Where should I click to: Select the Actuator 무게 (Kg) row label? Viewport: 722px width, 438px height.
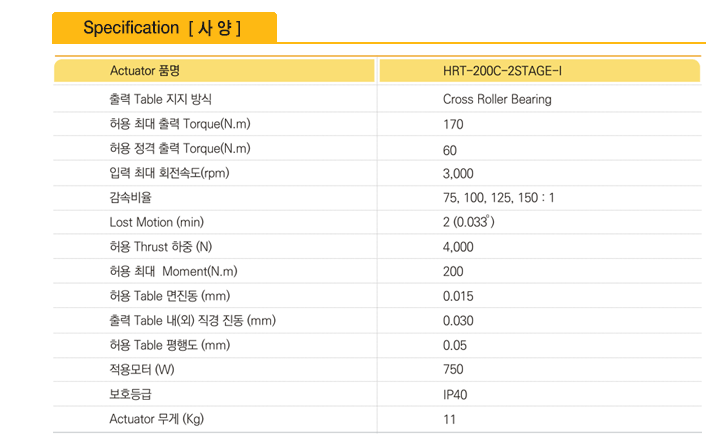click(x=157, y=419)
